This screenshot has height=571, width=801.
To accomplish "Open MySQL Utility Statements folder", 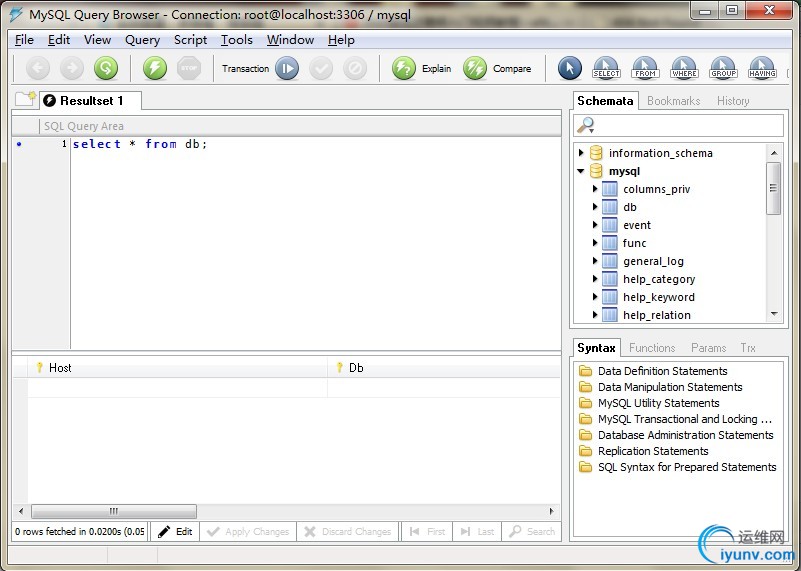I will point(658,403).
